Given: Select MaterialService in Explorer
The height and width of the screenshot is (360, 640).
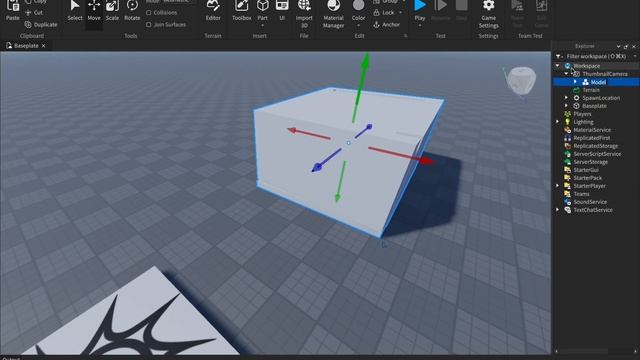Looking at the screenshot, I should 592,130.
